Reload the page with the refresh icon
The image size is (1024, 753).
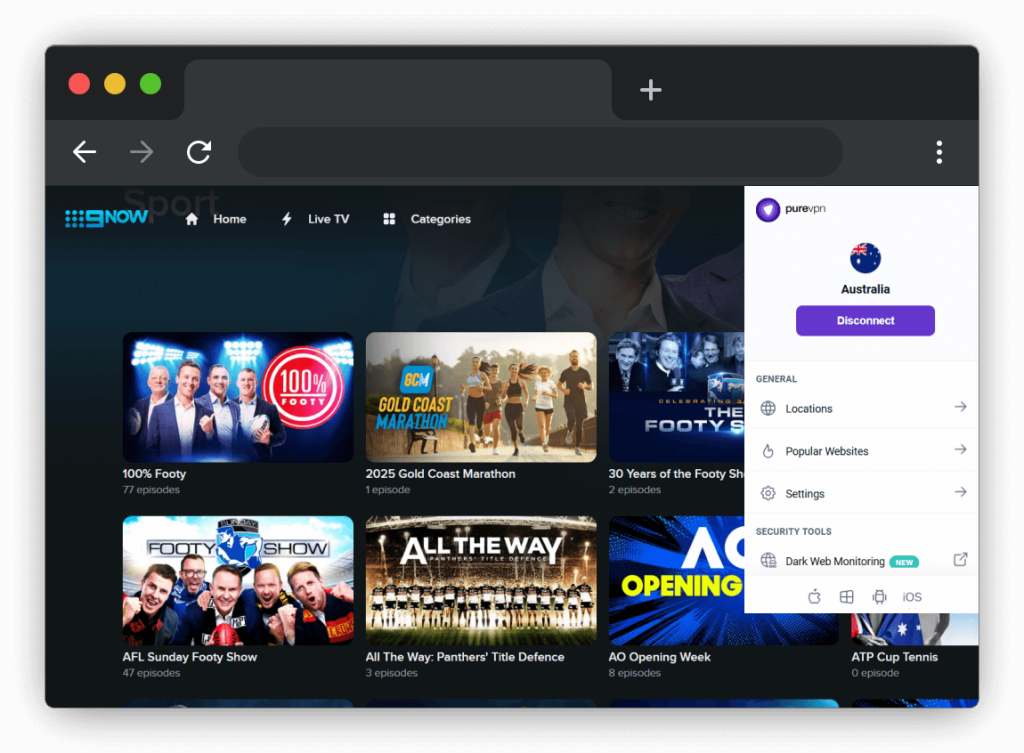(x=199, y=152)
